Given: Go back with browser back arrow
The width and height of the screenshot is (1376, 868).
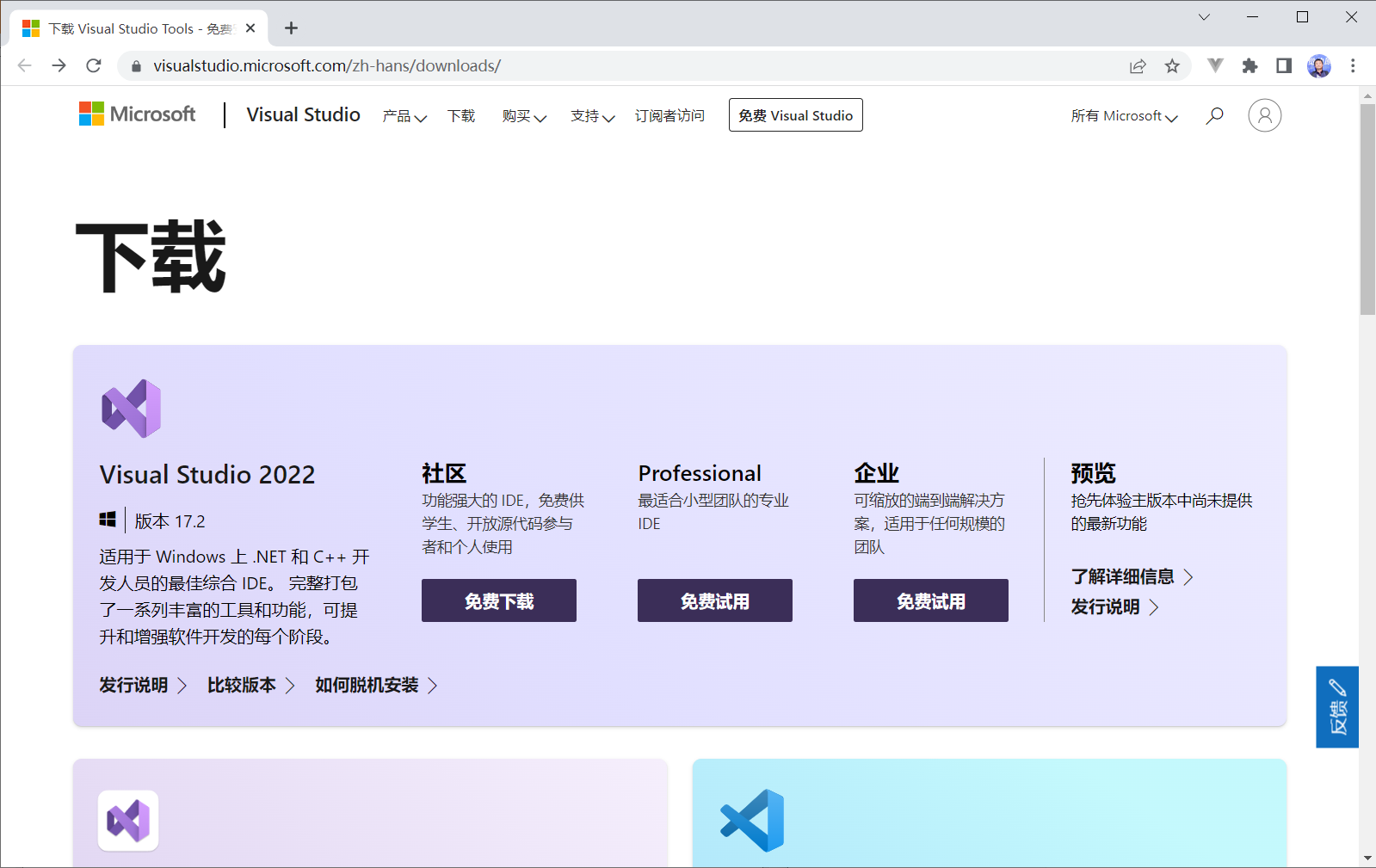Looking at the screenshot, I should pos(24,65).
